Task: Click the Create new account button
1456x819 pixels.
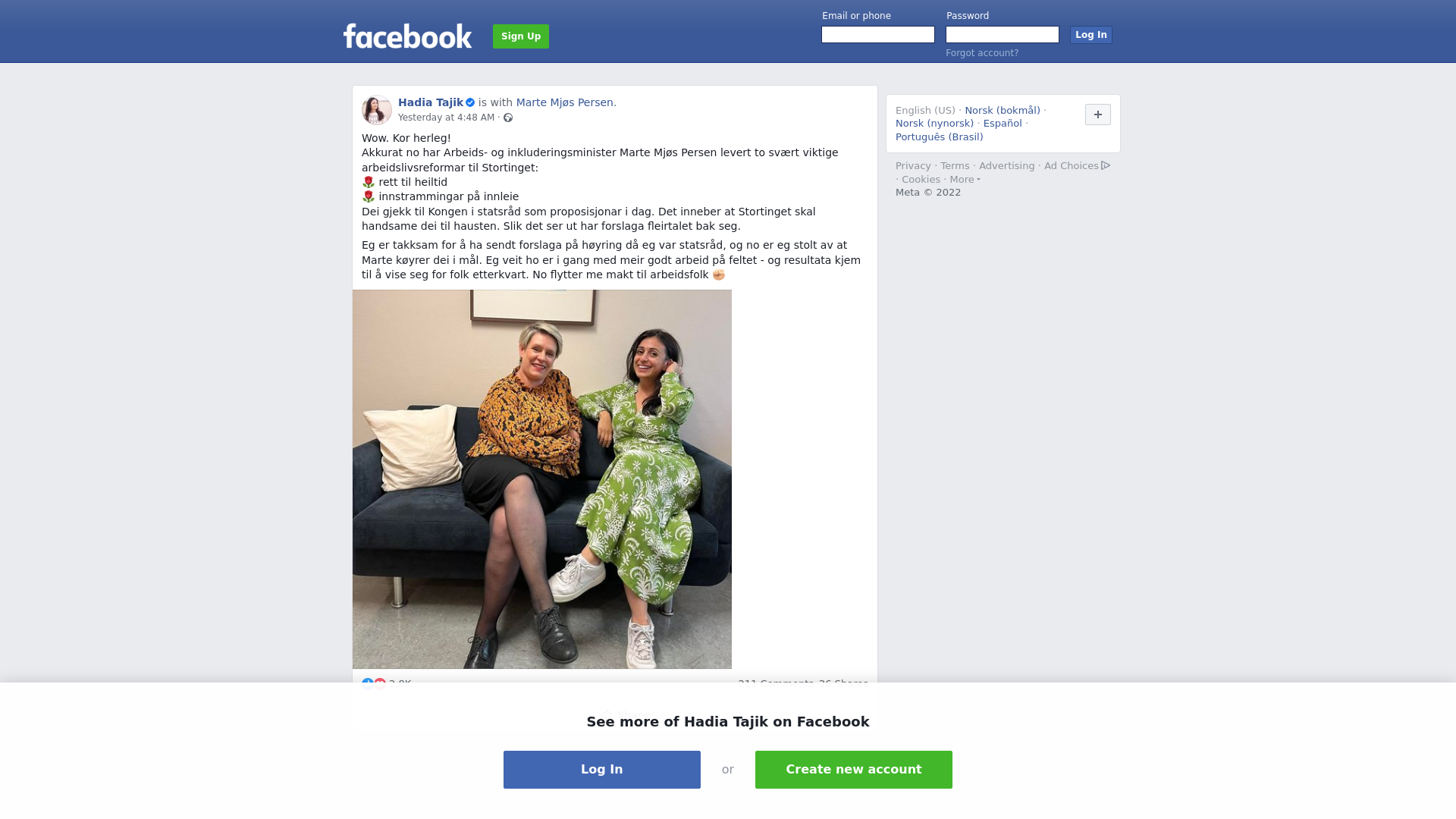Action: pos(854,770)
